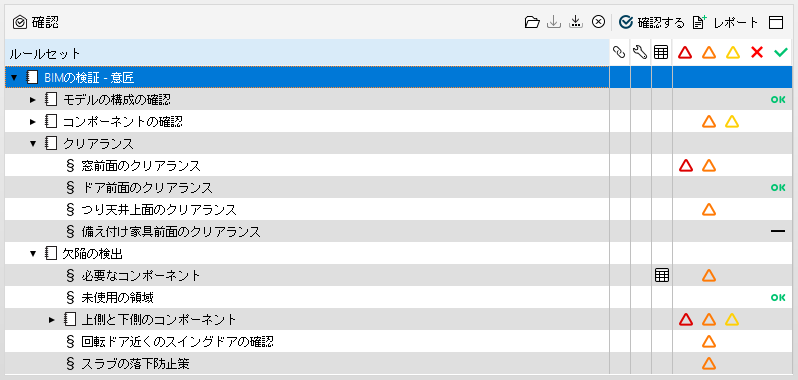Collapse the BIMの検証 - 意匠 ruleset
798x380 pixels.
pos(14,77)
